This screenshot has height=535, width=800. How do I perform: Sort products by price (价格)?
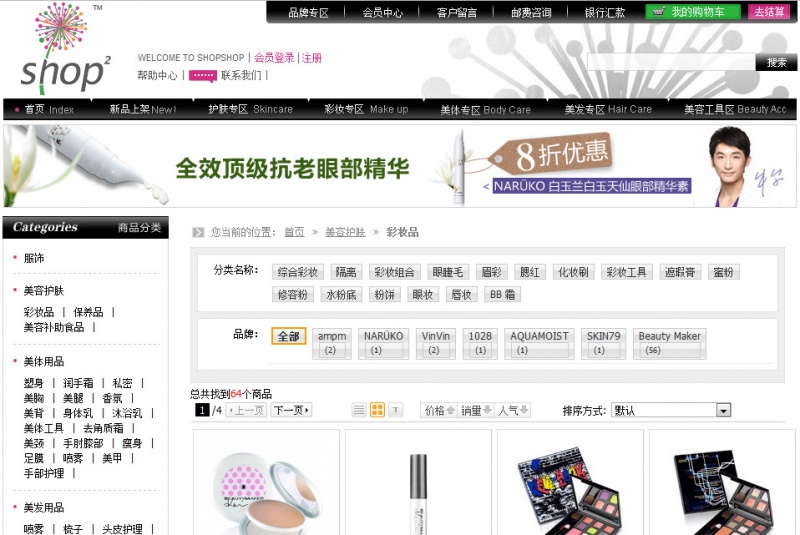point(439,410)
